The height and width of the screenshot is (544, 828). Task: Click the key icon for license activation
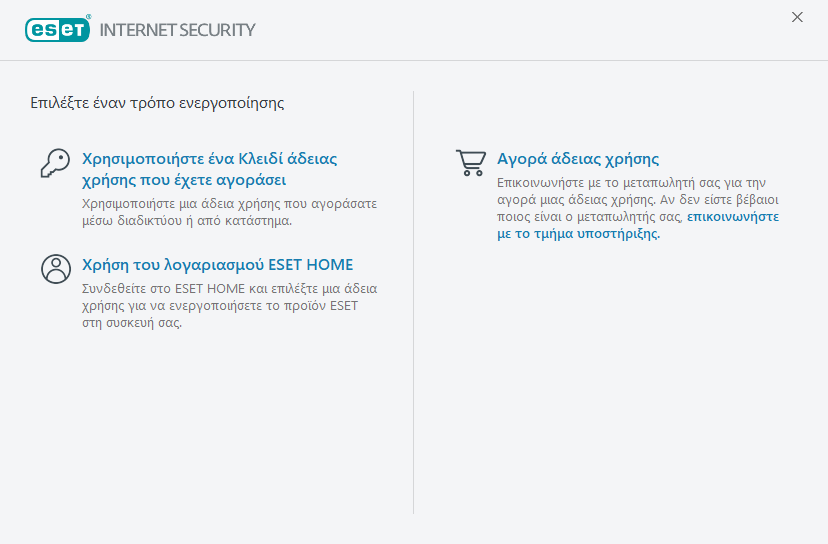tap(54, 163)
